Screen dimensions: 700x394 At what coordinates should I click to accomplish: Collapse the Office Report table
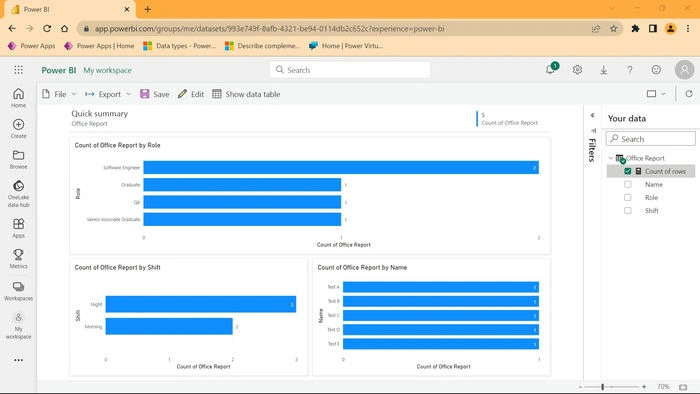(x=611, y=158)
